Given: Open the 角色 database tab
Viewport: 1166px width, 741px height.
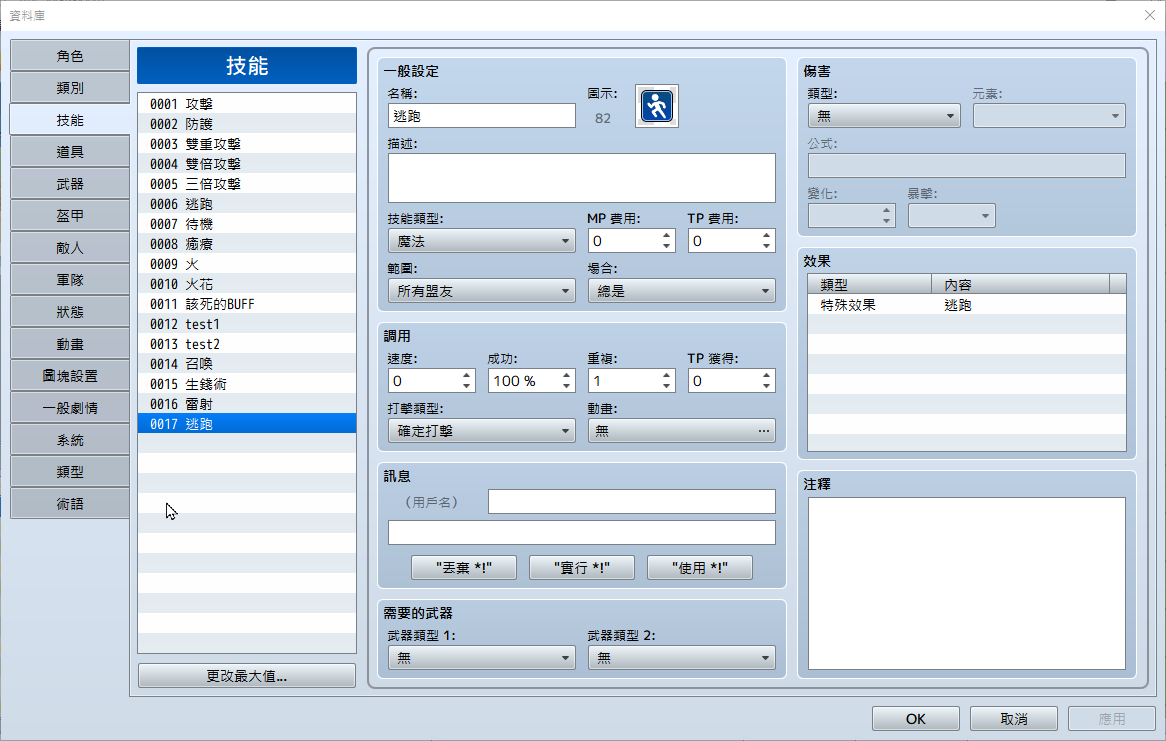Looking at the screenshot, I should coord(70,56).
